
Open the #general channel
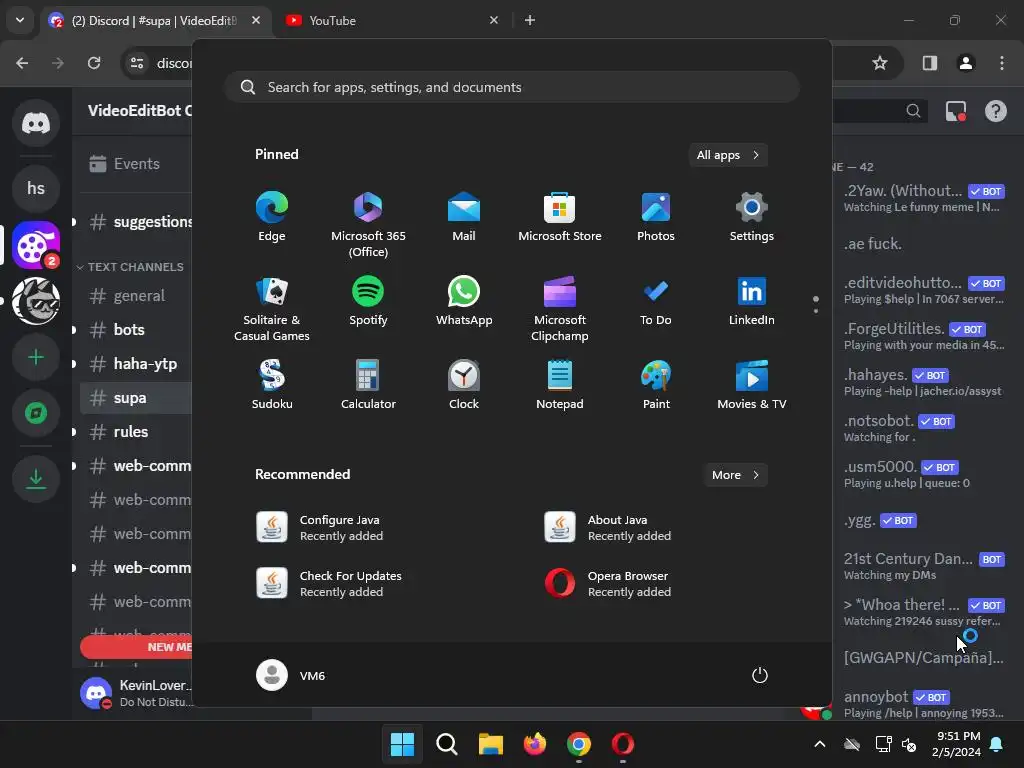(136, 295)
